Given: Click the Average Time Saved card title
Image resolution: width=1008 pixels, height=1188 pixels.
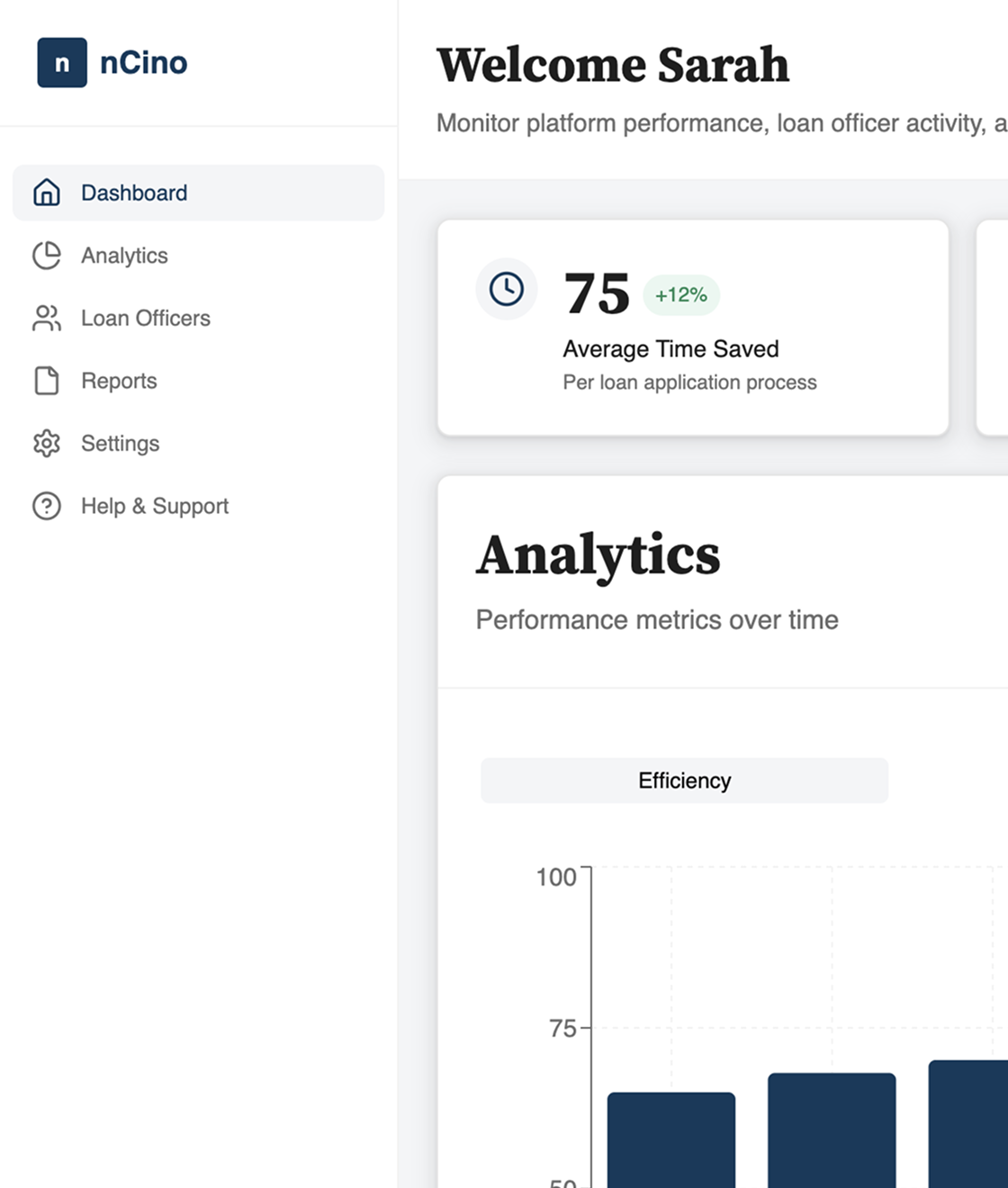Looking at the screenshot, I should pyautogui.click(x=670, y=349).
